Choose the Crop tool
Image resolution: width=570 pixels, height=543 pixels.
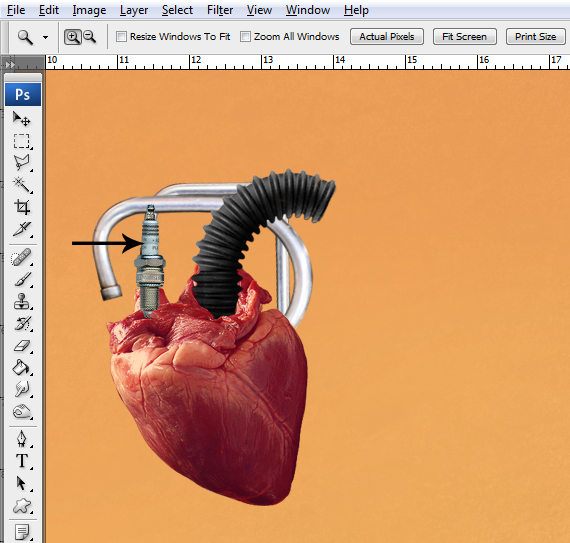coord(22,207)
